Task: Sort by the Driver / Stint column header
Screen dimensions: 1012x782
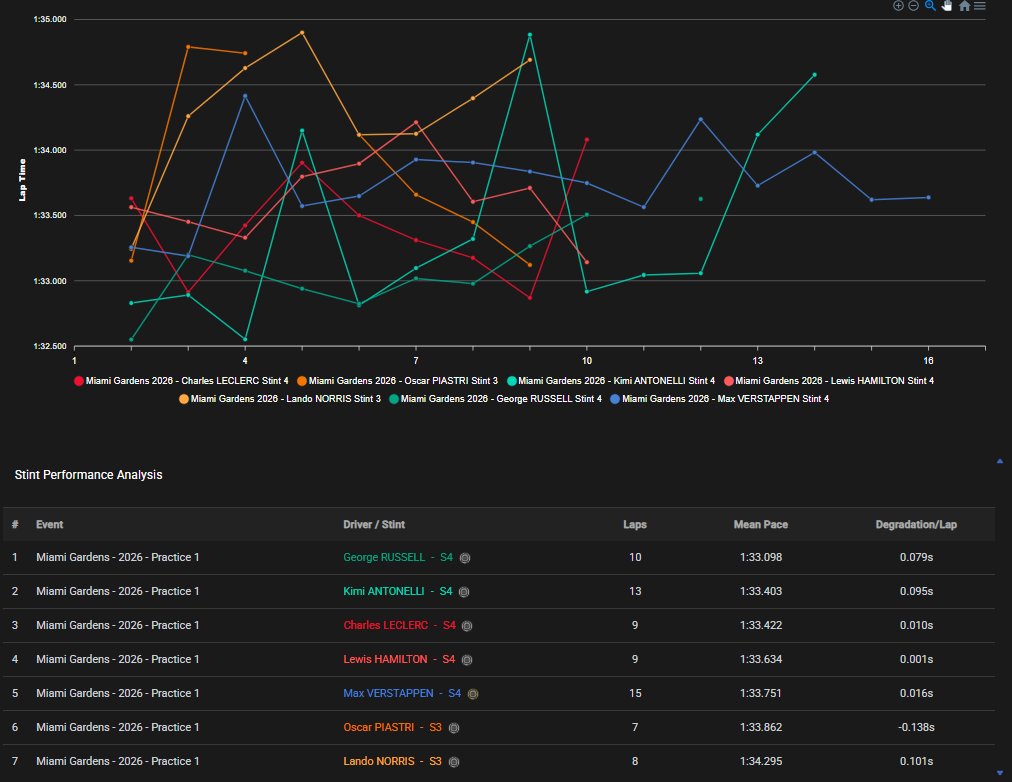Action: (374, 525)
